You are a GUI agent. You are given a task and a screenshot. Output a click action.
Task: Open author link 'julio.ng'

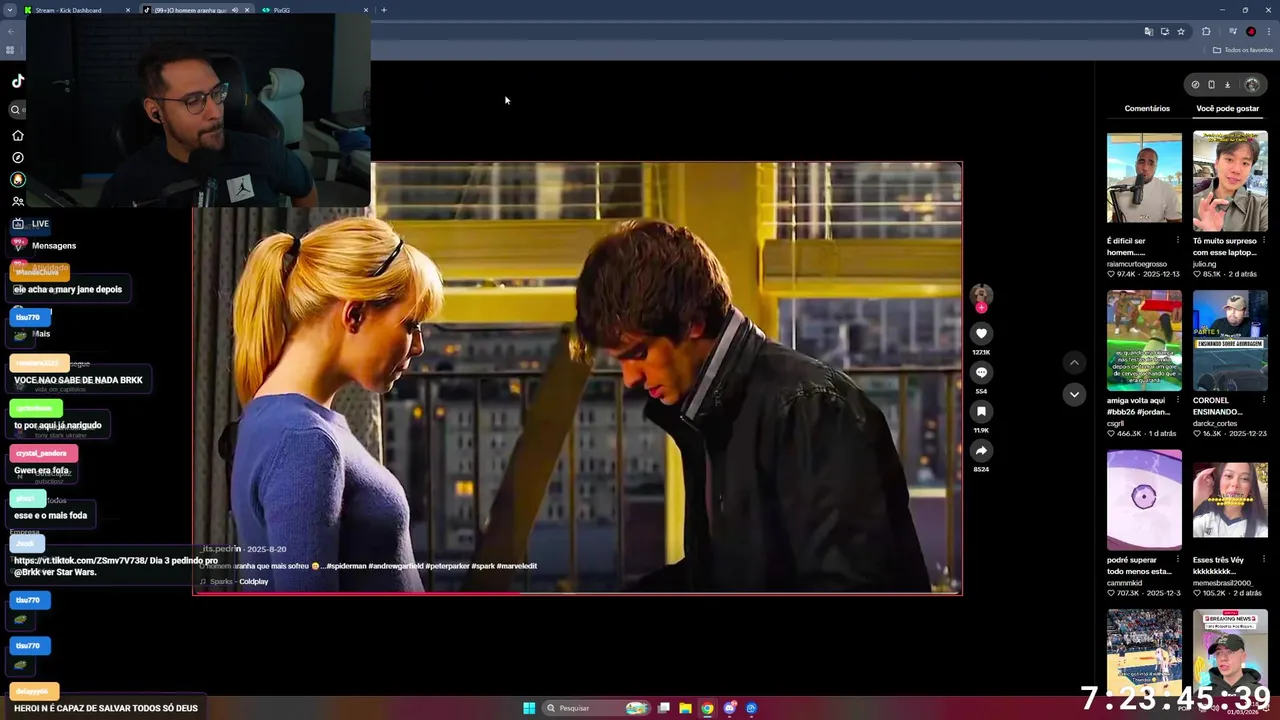coord(1206,264)
